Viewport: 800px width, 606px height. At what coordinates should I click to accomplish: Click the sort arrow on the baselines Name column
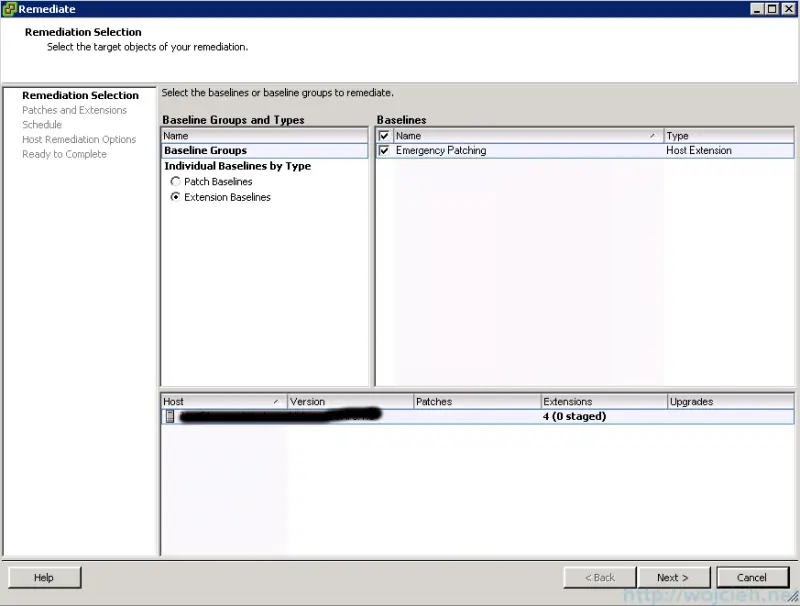[x=653, y=135]
